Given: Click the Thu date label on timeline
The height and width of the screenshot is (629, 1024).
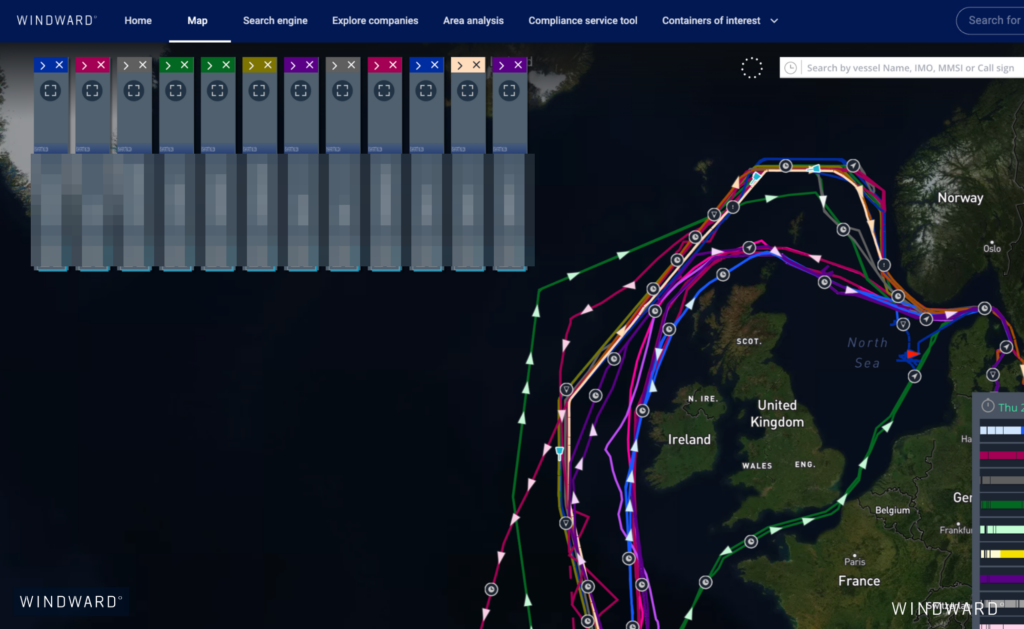Looking at the screenshot, I should (x=1010, y=408).
